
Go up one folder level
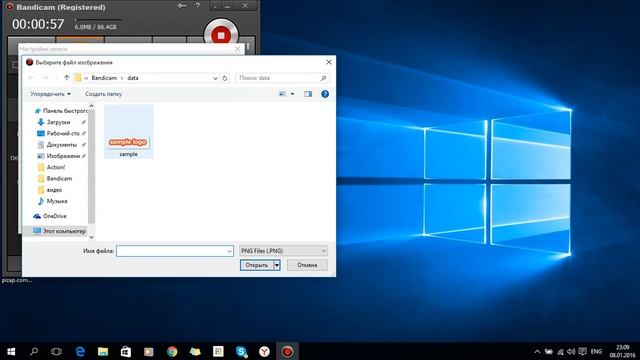pos(67,78)
